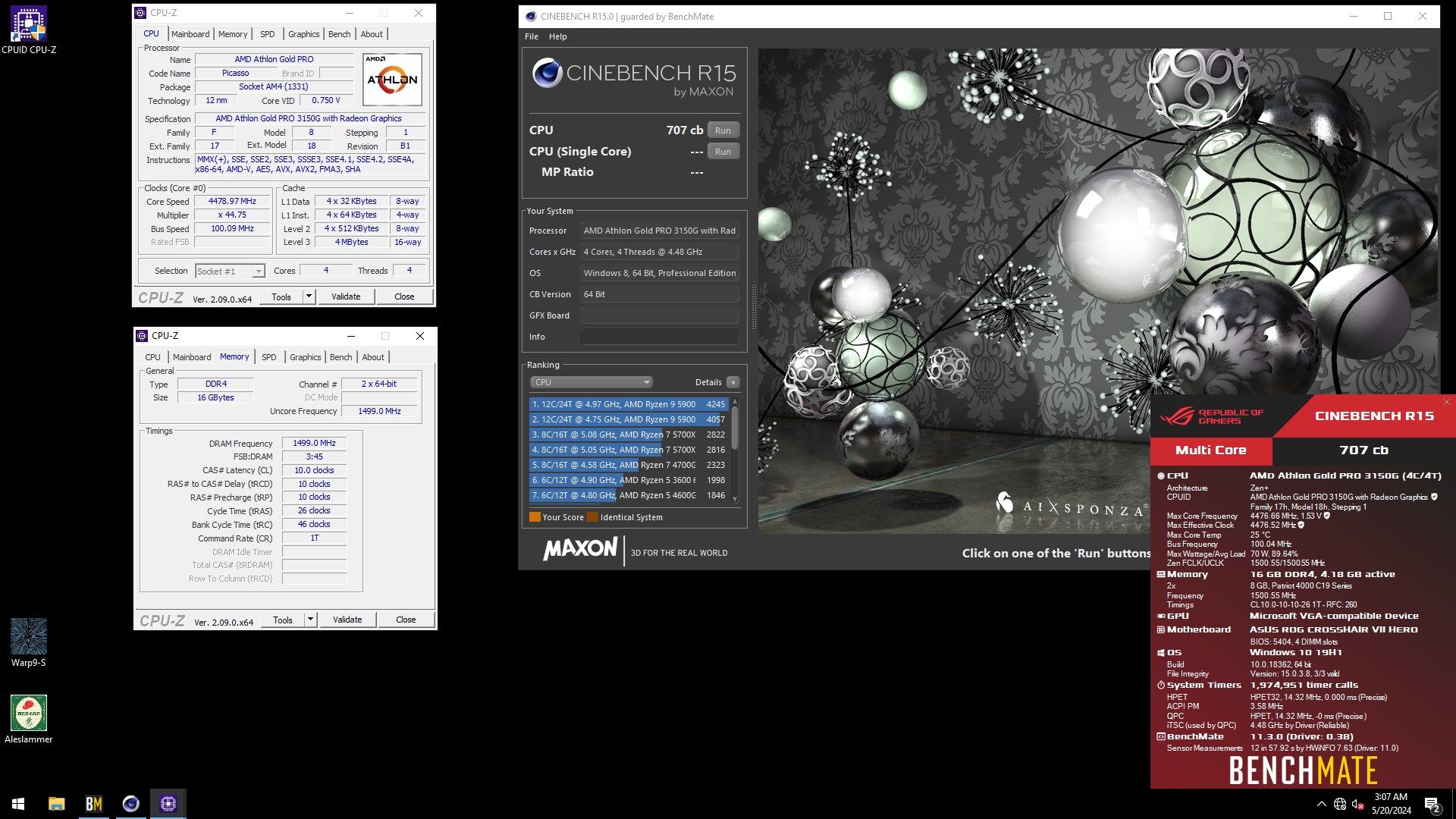This screenshot has height=819, width=1456.
Task: Open Cinebench Help menu
Action: [558, 36]
